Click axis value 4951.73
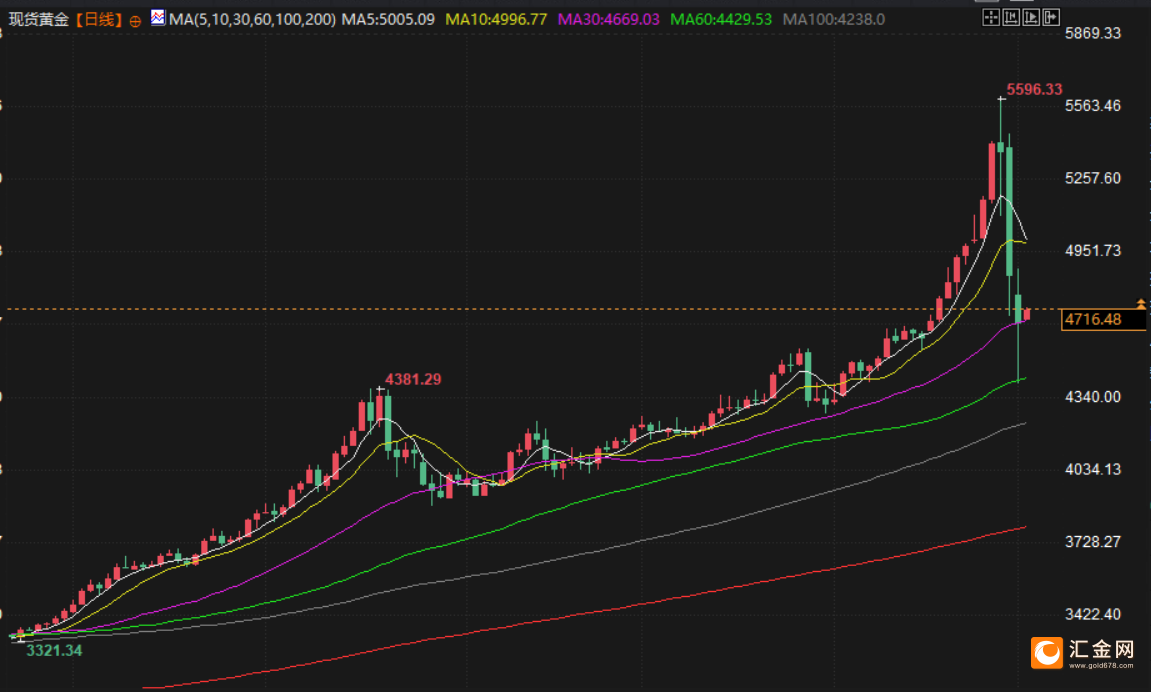Viewport: 1151px width, 692px height. (1093, 251)
